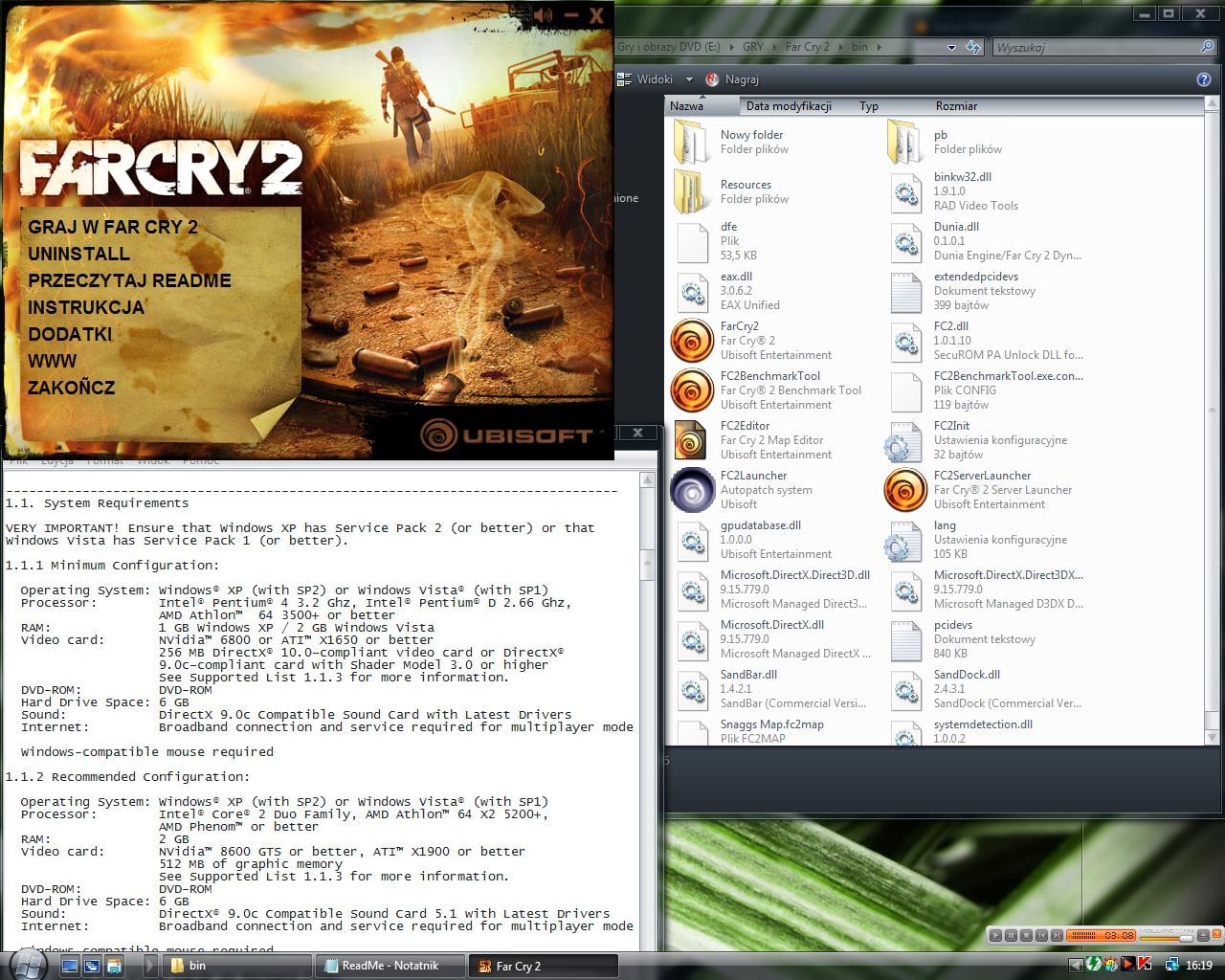Open the Resources folder icon
1225x980 pixels.
692,191
